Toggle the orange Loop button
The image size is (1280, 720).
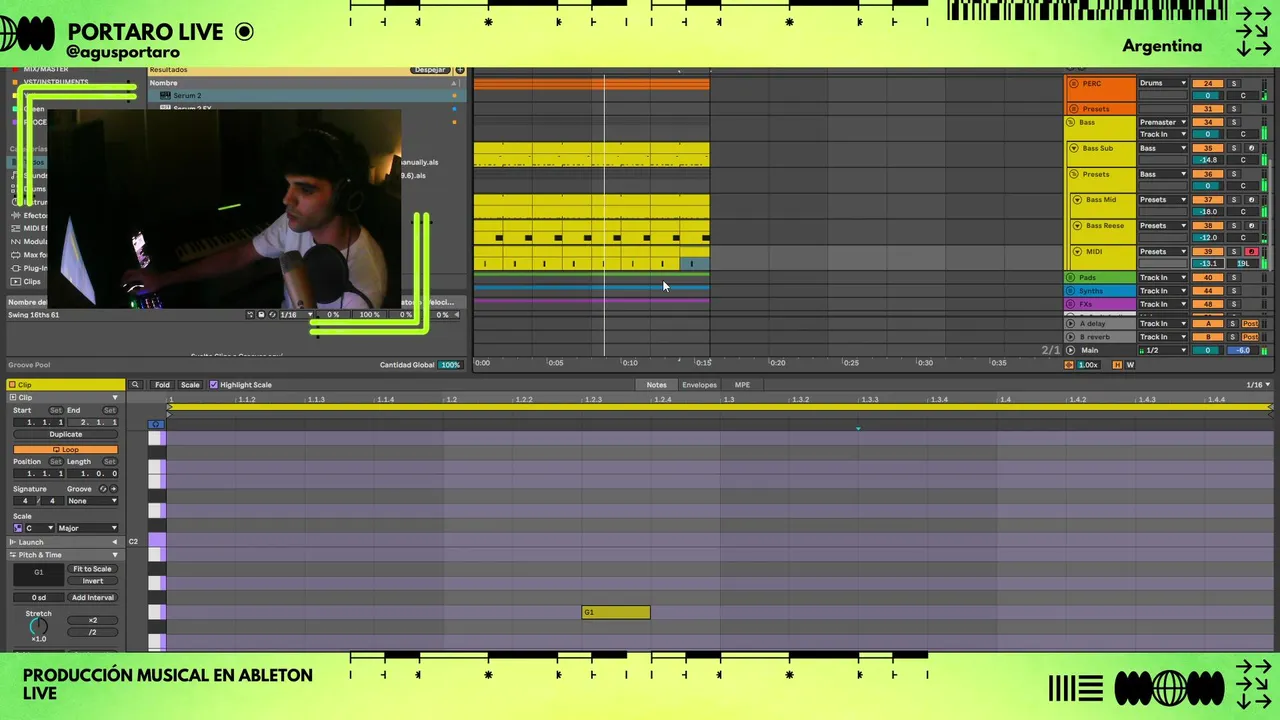coord(65,450)
